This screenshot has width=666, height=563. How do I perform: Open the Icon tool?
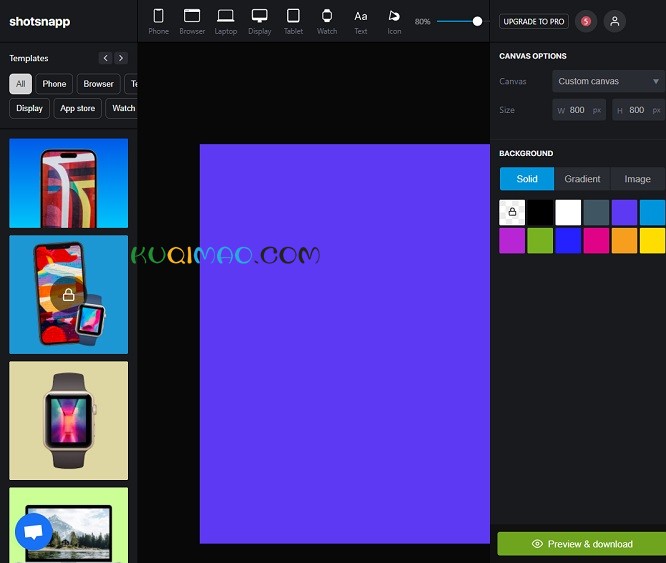coord(394,22)
